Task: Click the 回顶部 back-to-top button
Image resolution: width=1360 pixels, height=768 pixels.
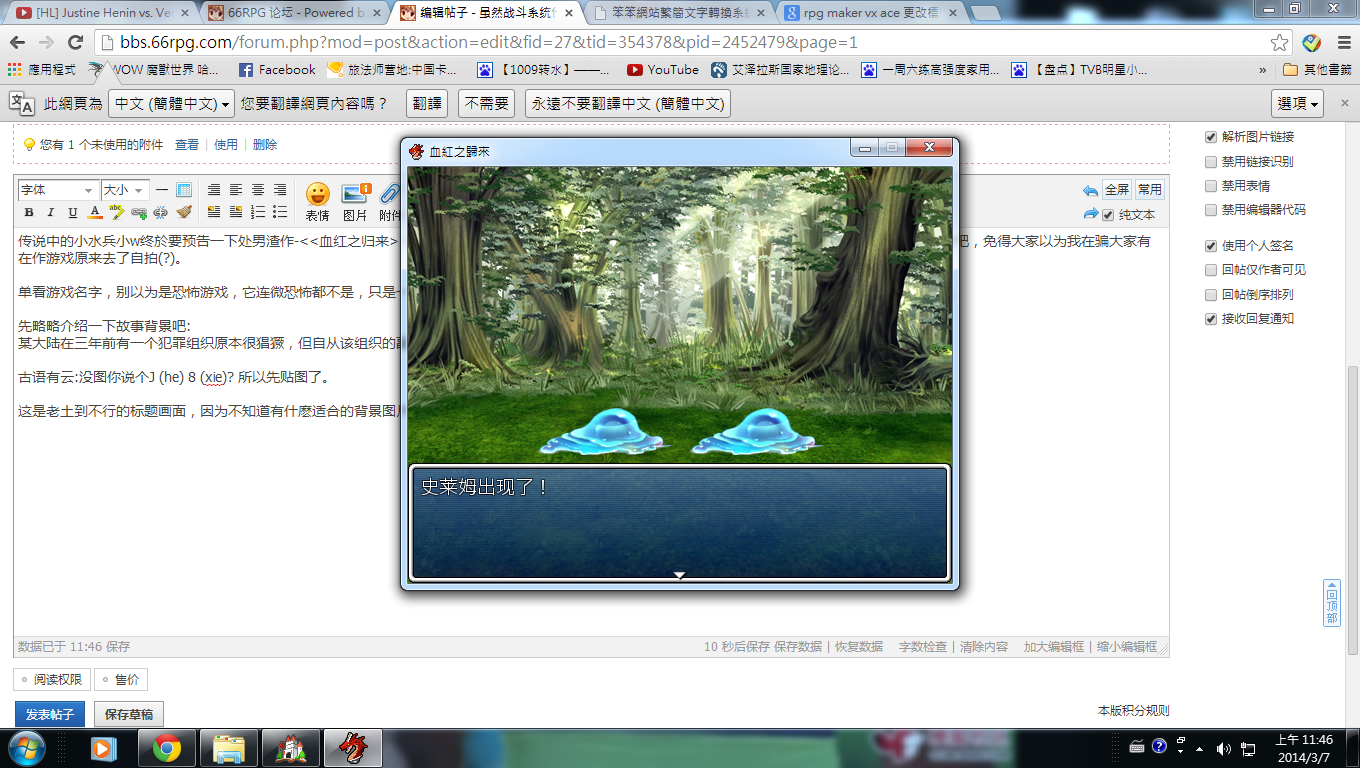Action: pos(1331,603)
